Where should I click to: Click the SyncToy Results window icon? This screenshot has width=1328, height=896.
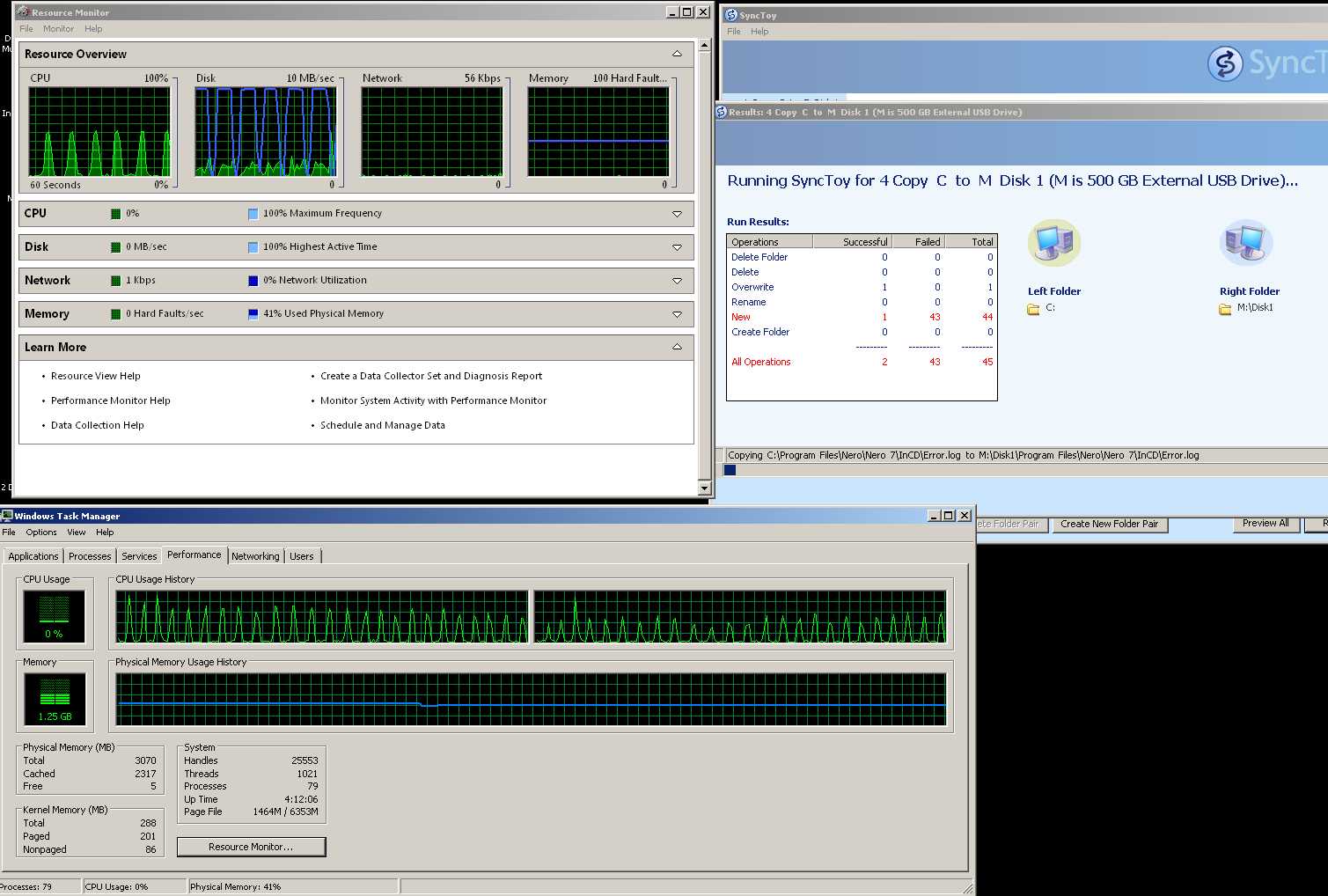pos(722,112)
